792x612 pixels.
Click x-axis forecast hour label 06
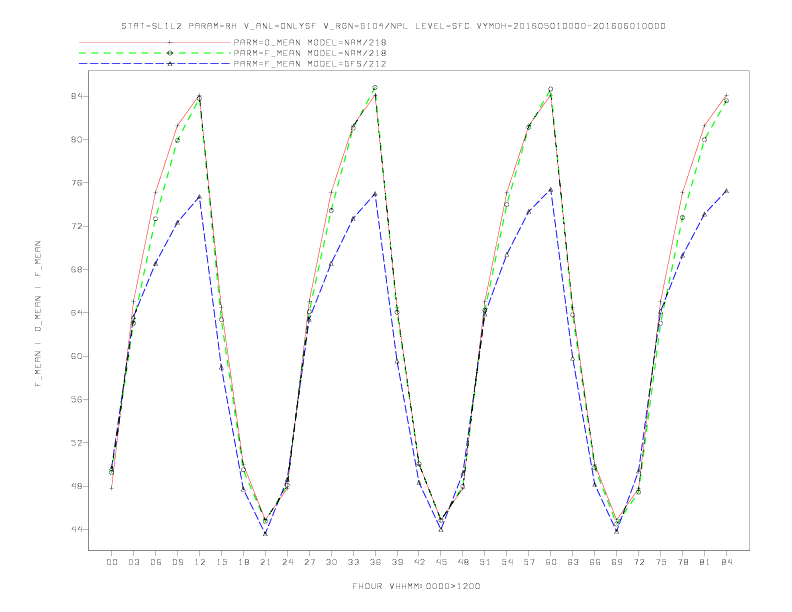coord(156,562)
